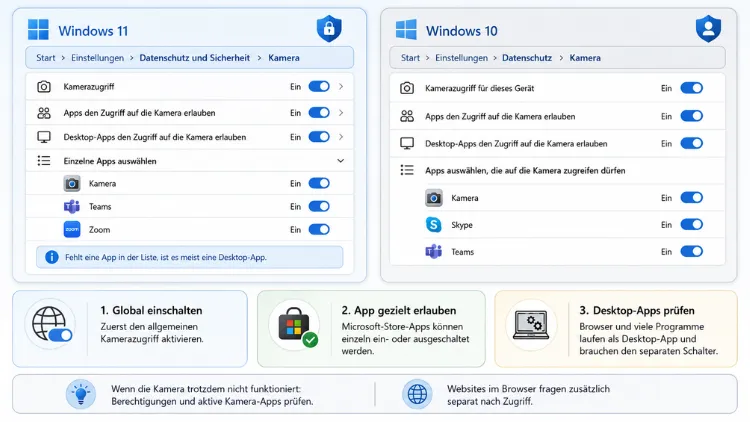Image resolution: width=750 pixels, height=422 pixels.
Task: Click people icon beside Apps den Zugriff, Windows 11
Action: pos(44,113)
